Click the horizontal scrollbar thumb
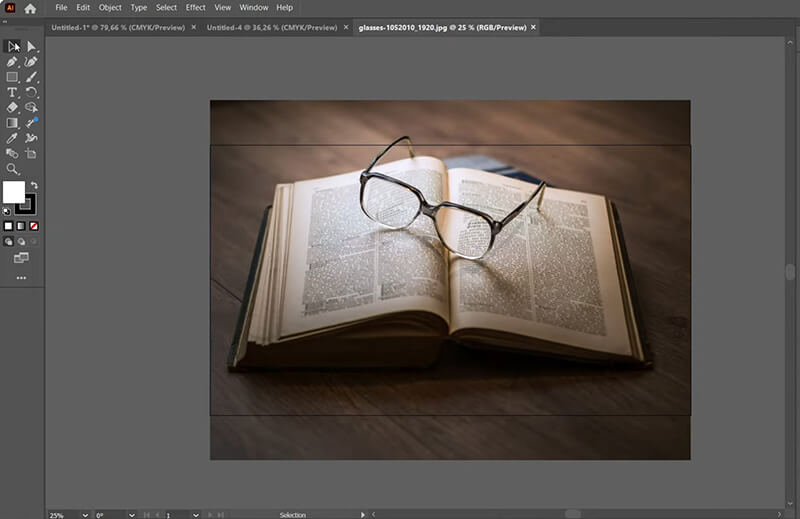This screenshot has height=519, width=800. pyautogui.click(x=572, y=514)
